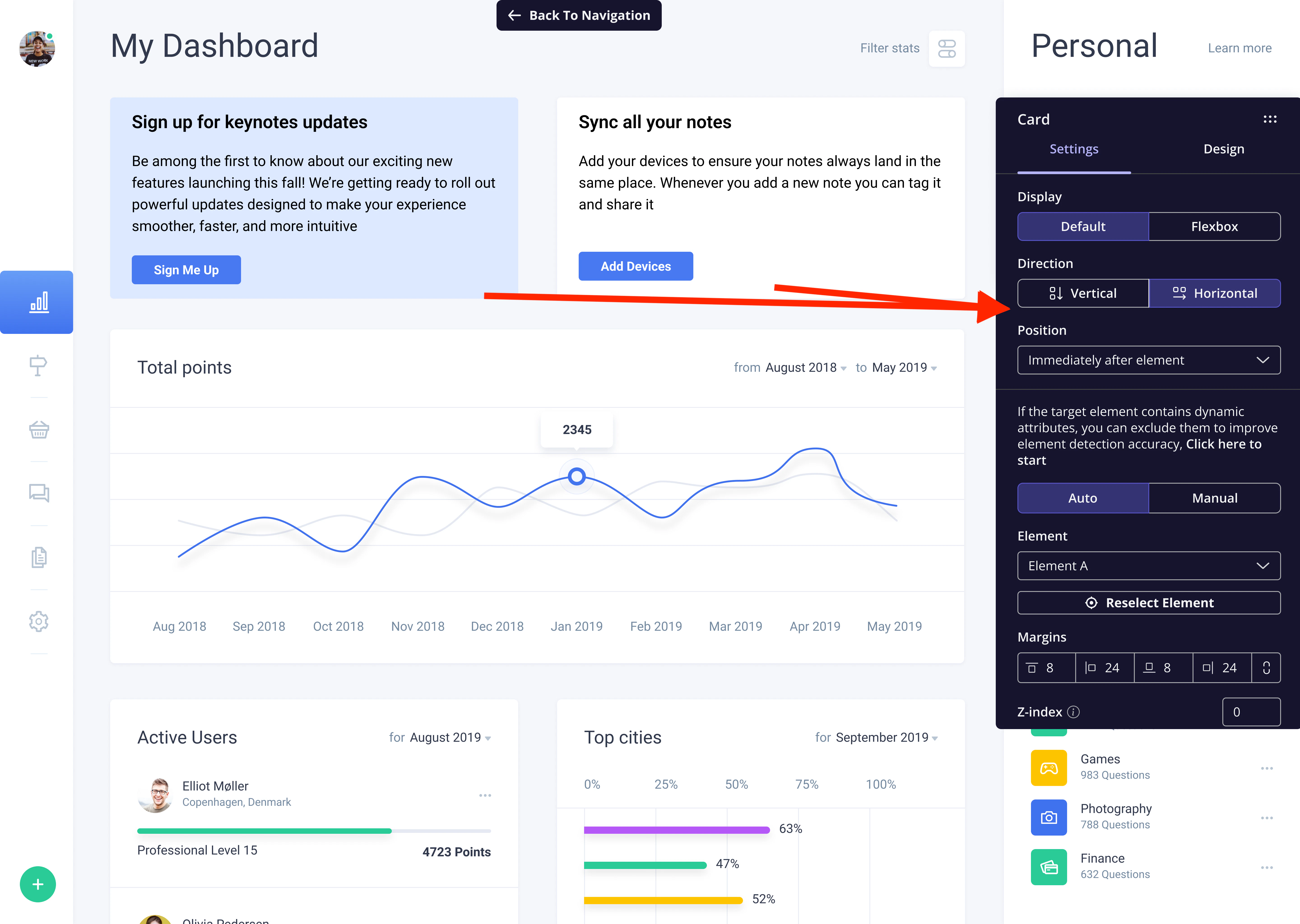Open the Learn more link
The image size is (1300, 924).
(1240, 48)
